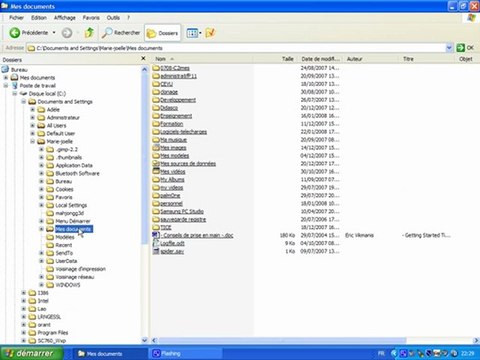Open the view mode (Affichage) icon

tap(192, 33)
